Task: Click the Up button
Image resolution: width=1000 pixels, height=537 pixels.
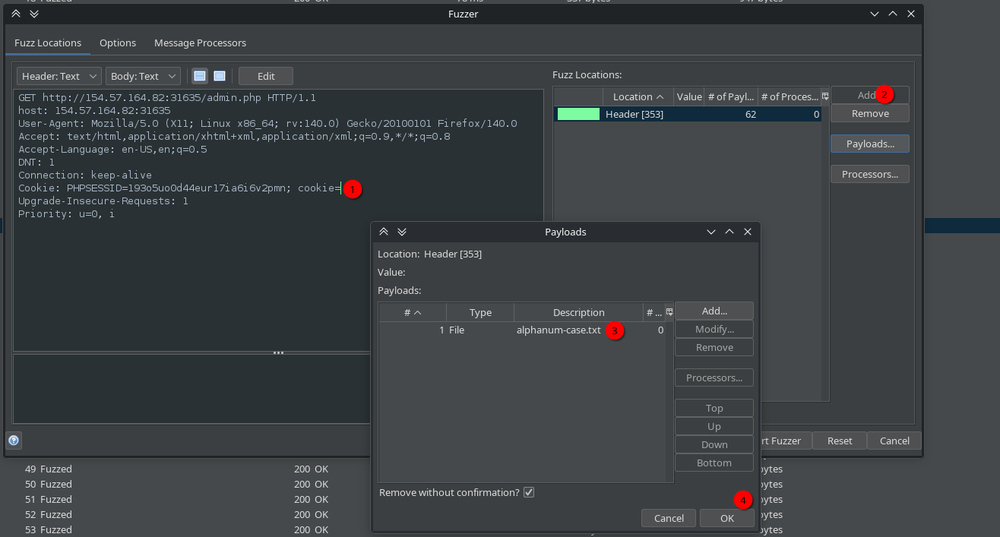Action: [x=714, y=427]
